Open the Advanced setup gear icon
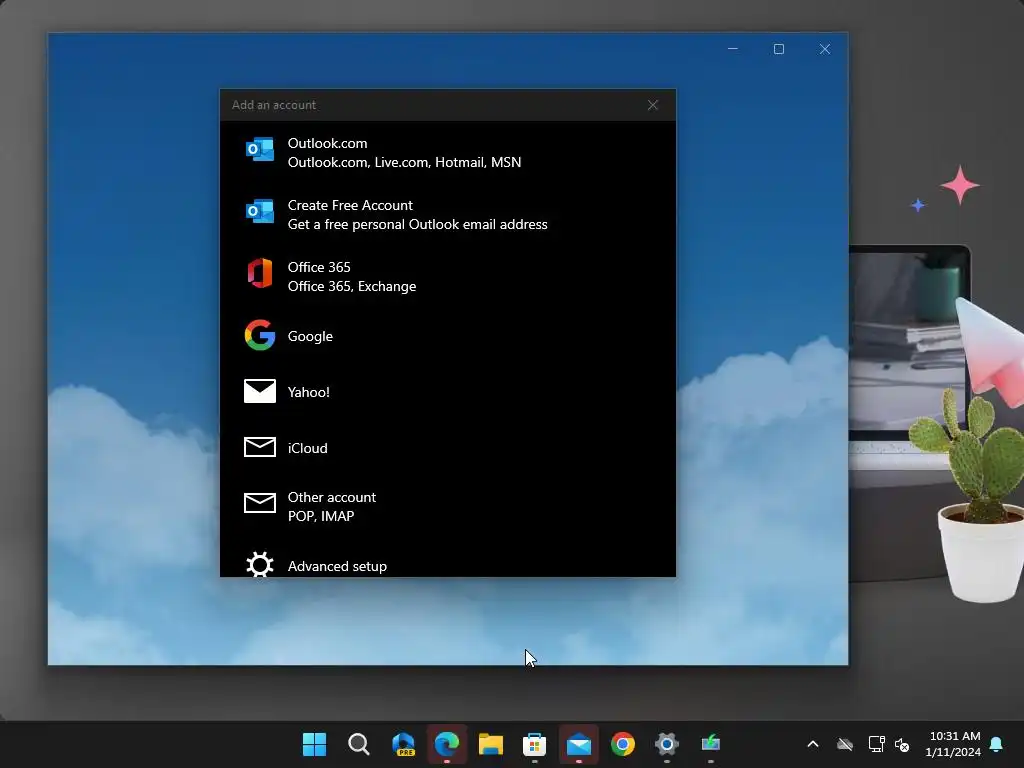This screenshot has height=768, width=1024. coord(259,564)
